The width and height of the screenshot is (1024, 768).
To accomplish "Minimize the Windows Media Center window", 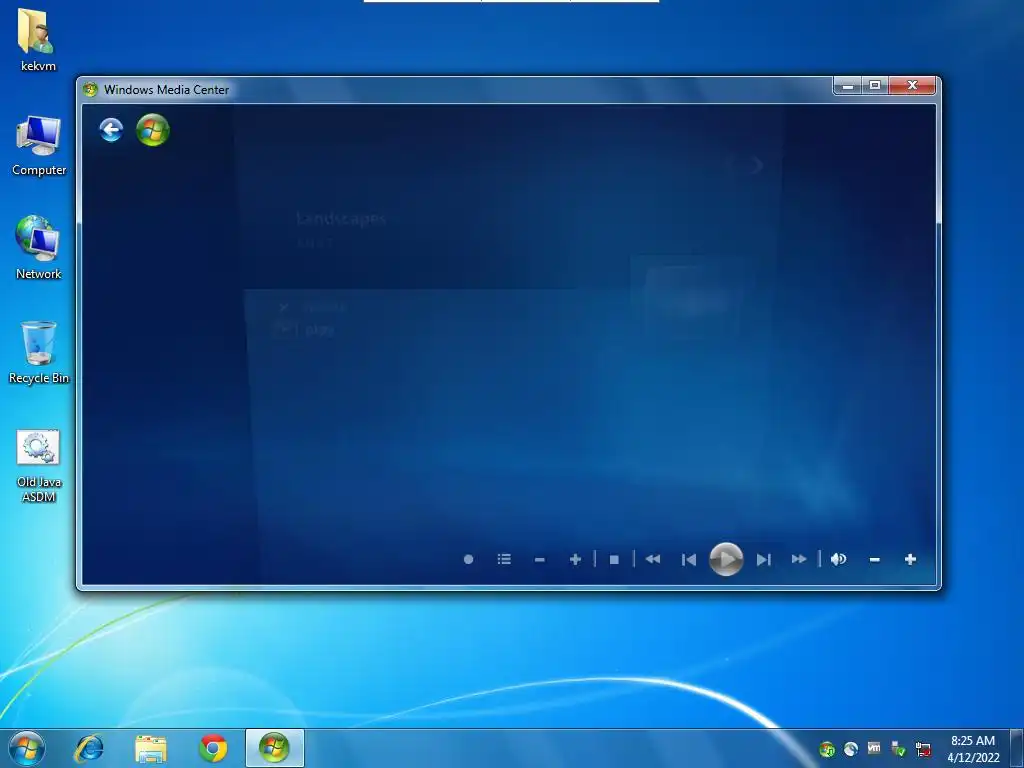I will 848,86.
